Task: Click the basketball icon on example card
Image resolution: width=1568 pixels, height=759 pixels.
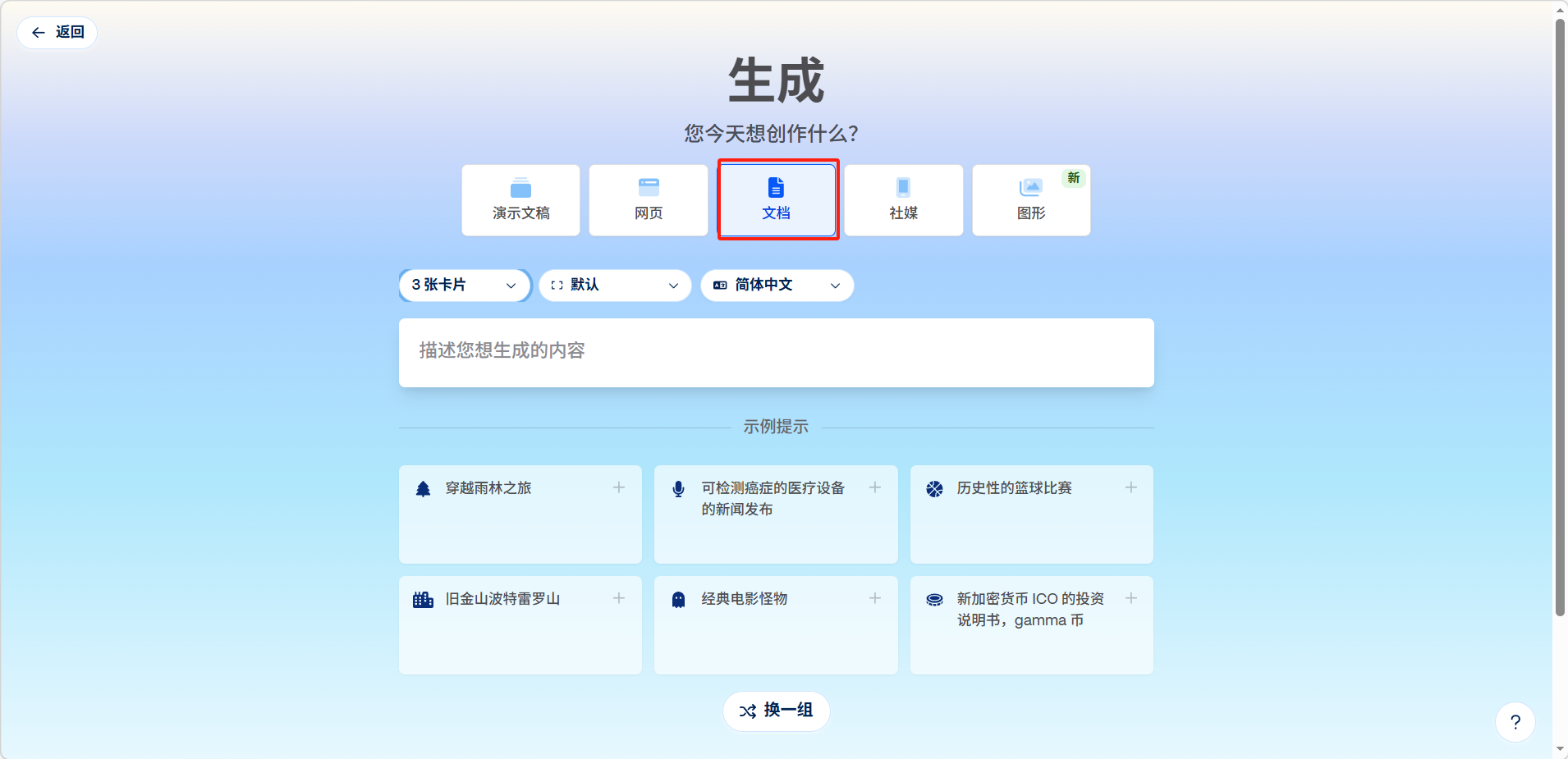Action: tap(934, 489)
